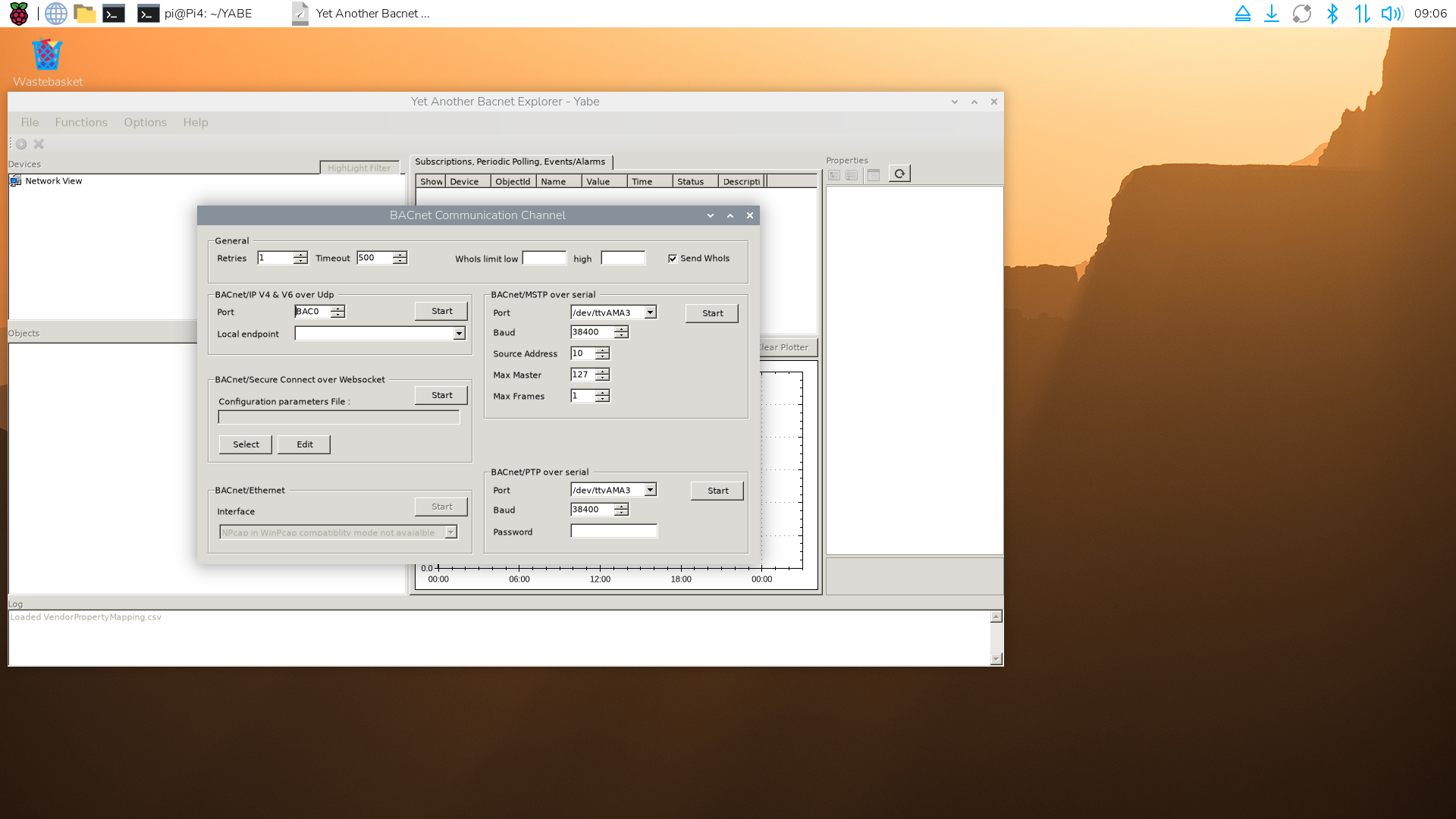
Task: Click the Log scrollbar down arrow
Action: pos(996,659)
